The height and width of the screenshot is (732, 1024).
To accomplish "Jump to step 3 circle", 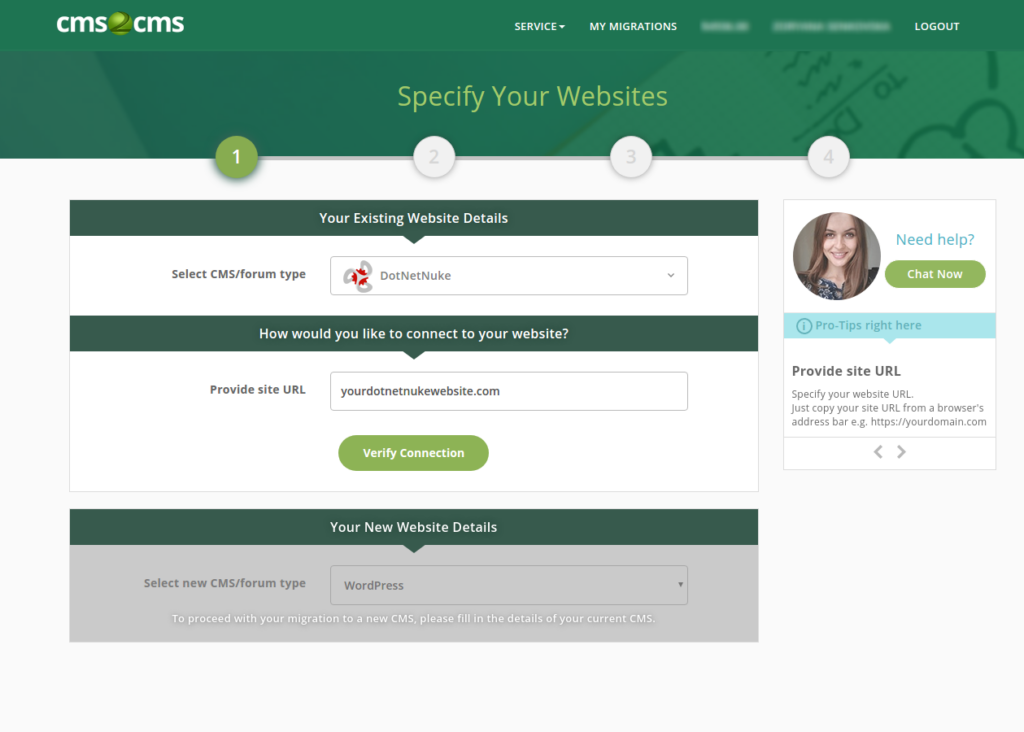I will (631, 157).
